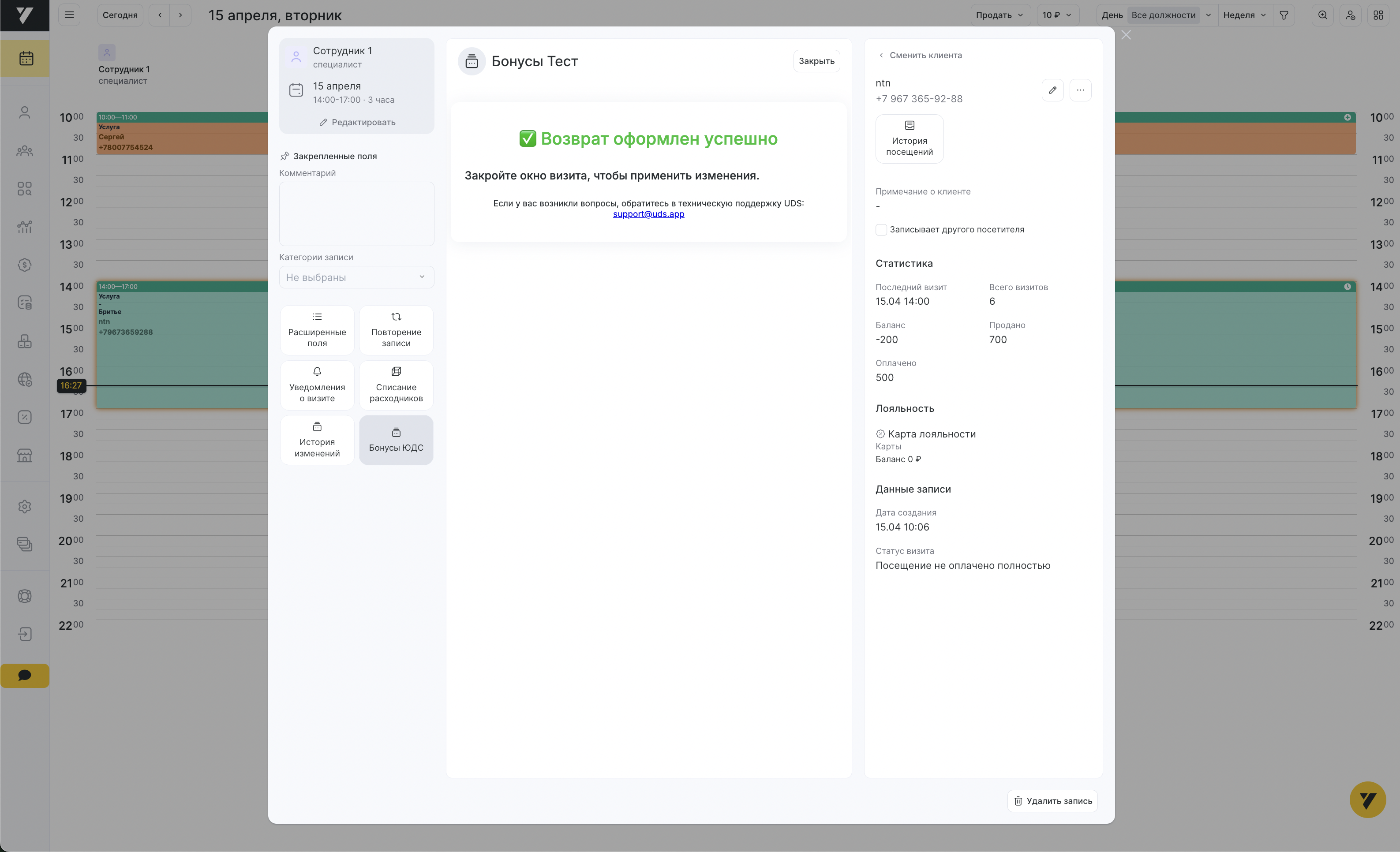Open the calendar section in left sidebar
This screenshot has height=852, width=1400.
pyautogui.click(x=26, y=58)
